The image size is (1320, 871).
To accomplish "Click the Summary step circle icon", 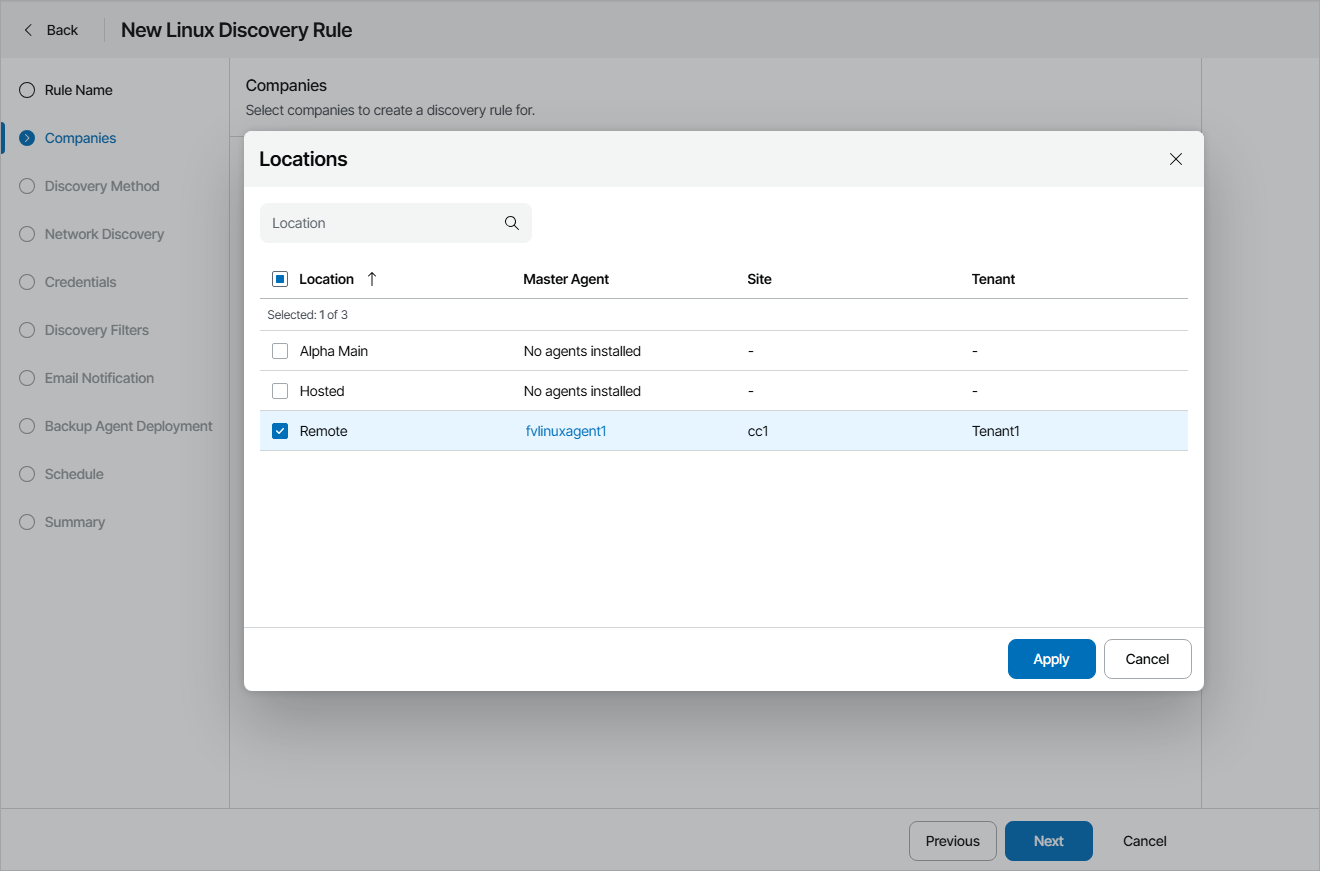I will point(27,522).
